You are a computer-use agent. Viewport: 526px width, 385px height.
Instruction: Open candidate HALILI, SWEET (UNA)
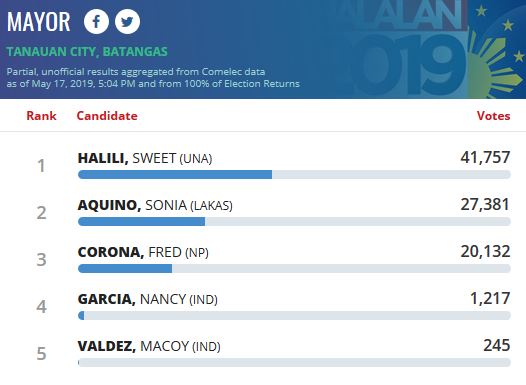pos(145,158)
